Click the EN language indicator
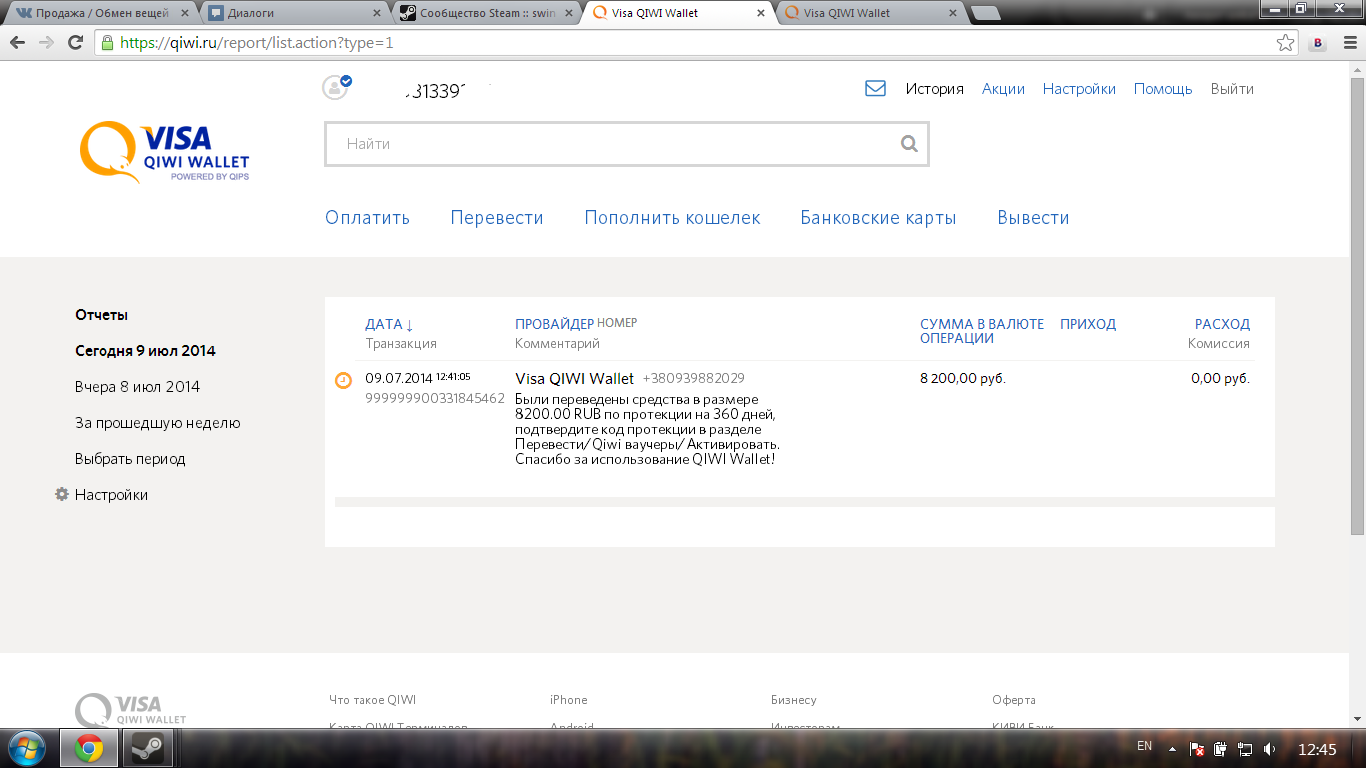The image size is (1366, 768). click(x=1145, y=746)
